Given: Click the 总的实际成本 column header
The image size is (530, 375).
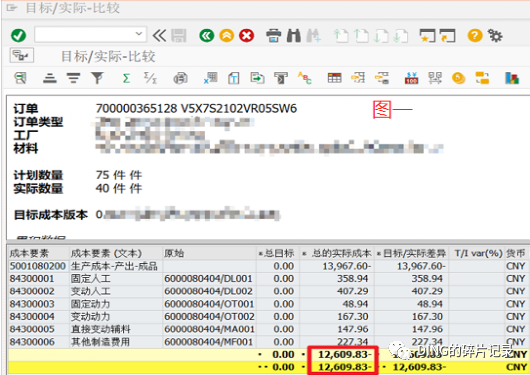Looking at the screenshot, I should coord(337,253).
